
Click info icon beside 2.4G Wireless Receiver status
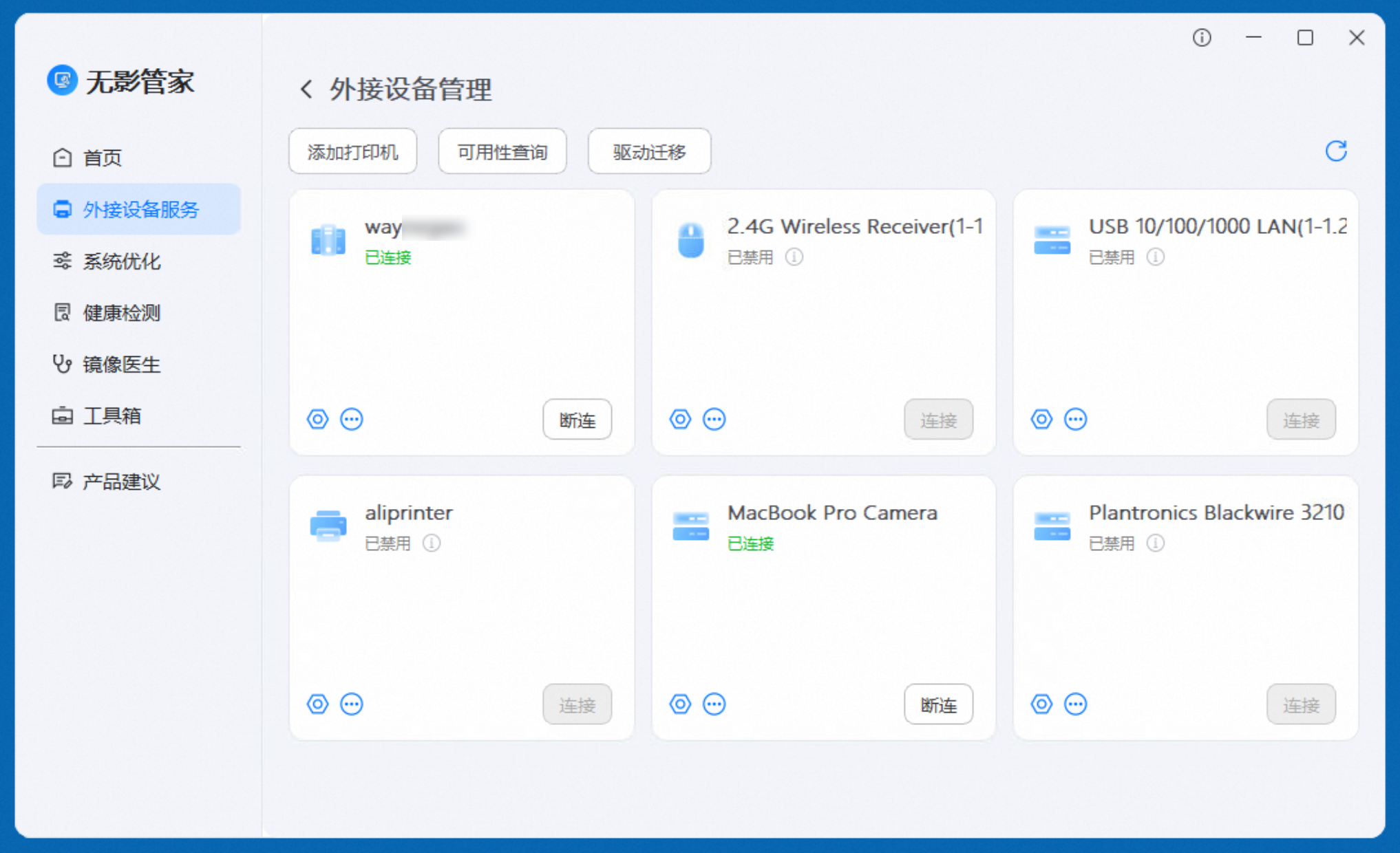[x=794, y=257]
